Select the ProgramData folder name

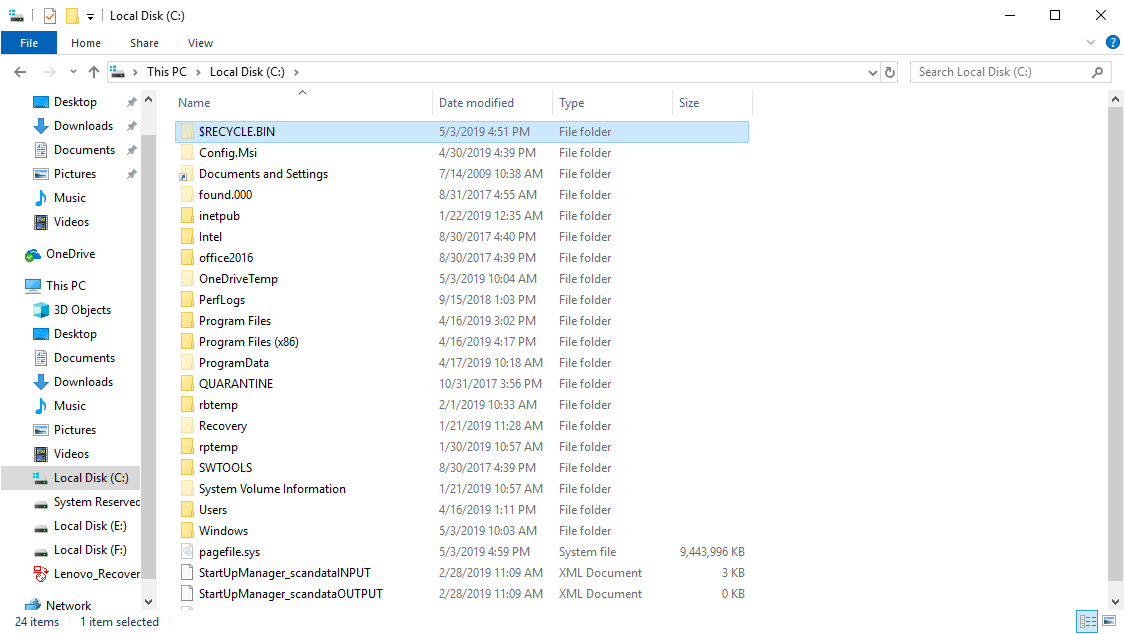pyautogui.click(x=234, y=362)
